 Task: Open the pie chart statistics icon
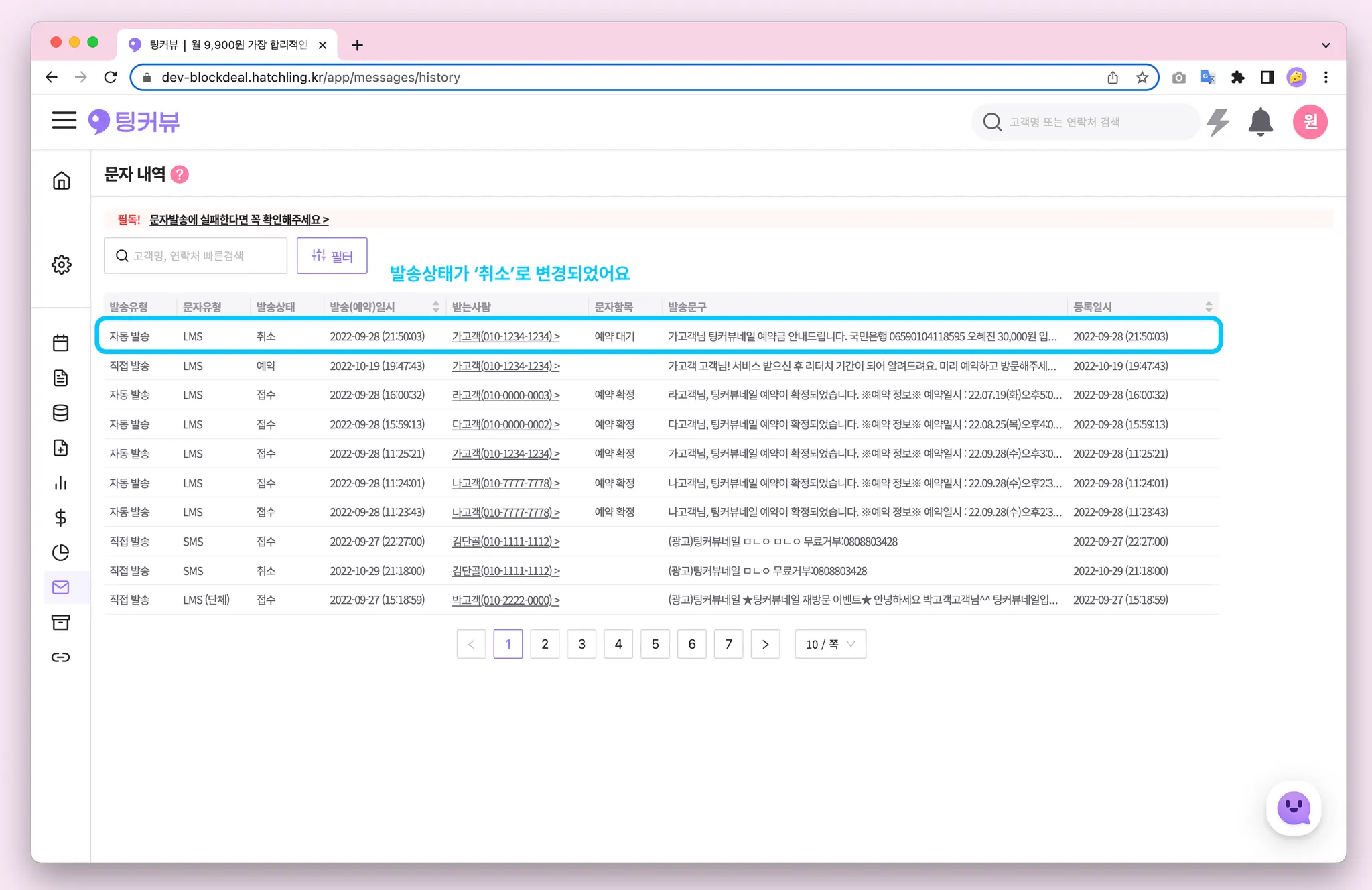coord(61,552)
